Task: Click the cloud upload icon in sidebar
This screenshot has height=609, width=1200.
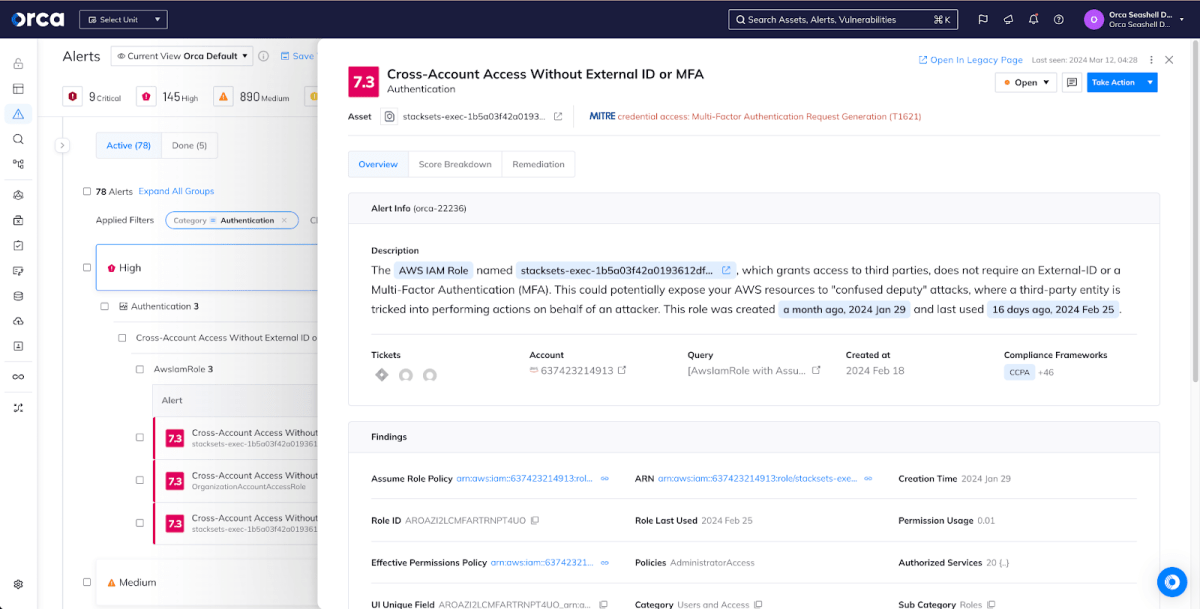Action: coord(18,321)
